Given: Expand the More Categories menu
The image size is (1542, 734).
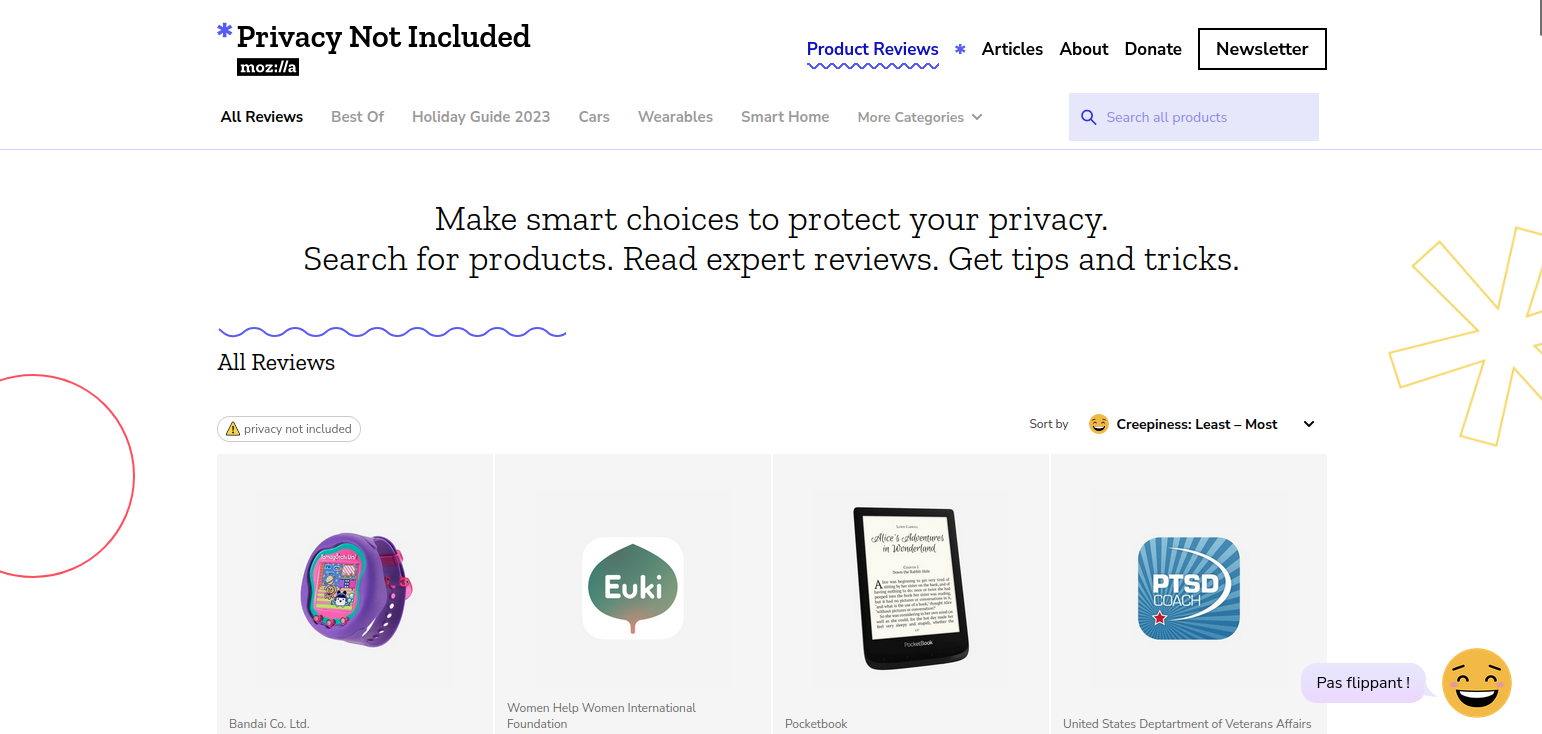Looking at the screenshot, I should (920, 117).
